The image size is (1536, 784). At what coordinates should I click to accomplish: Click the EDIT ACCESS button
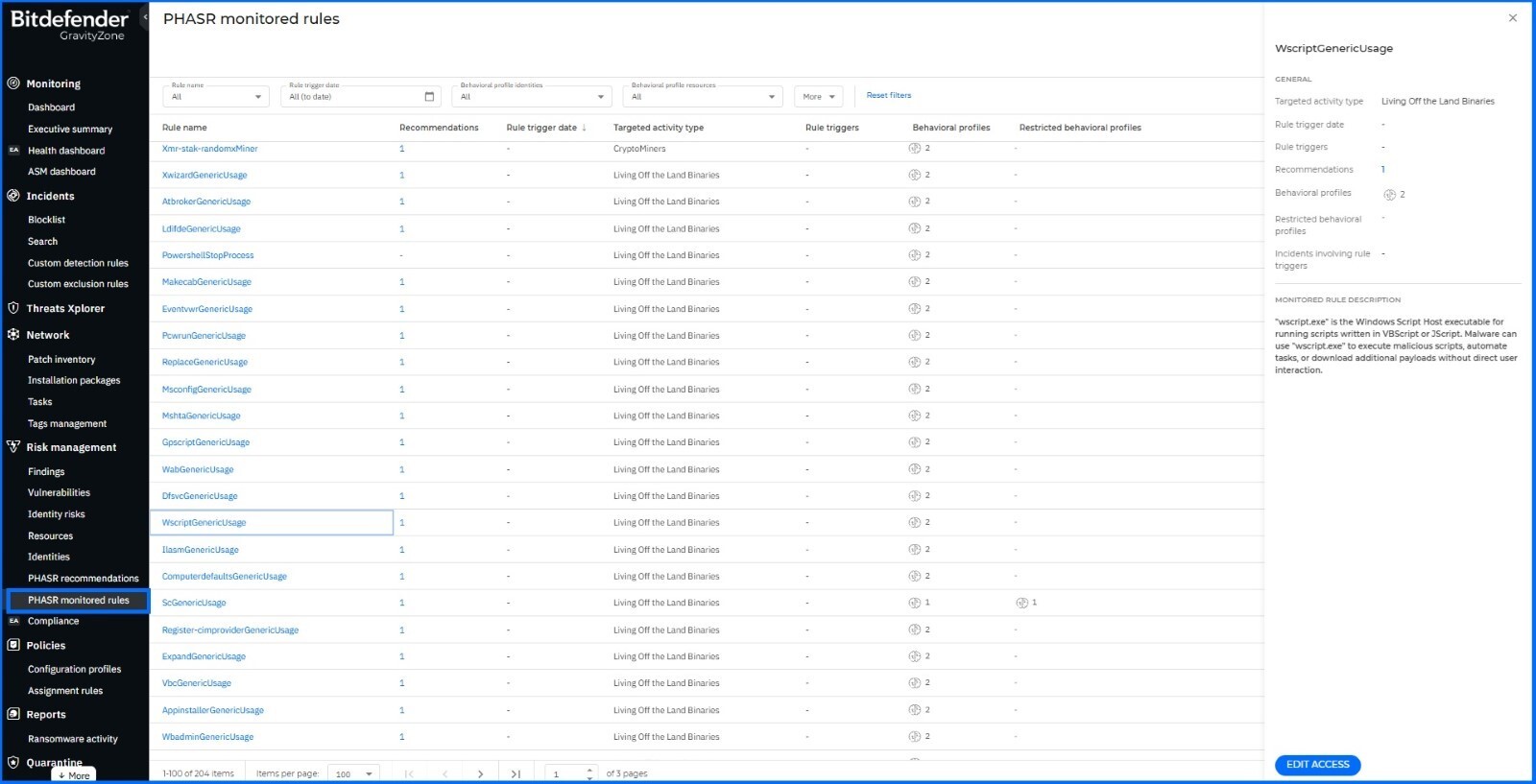click(x=1317, y=765)
